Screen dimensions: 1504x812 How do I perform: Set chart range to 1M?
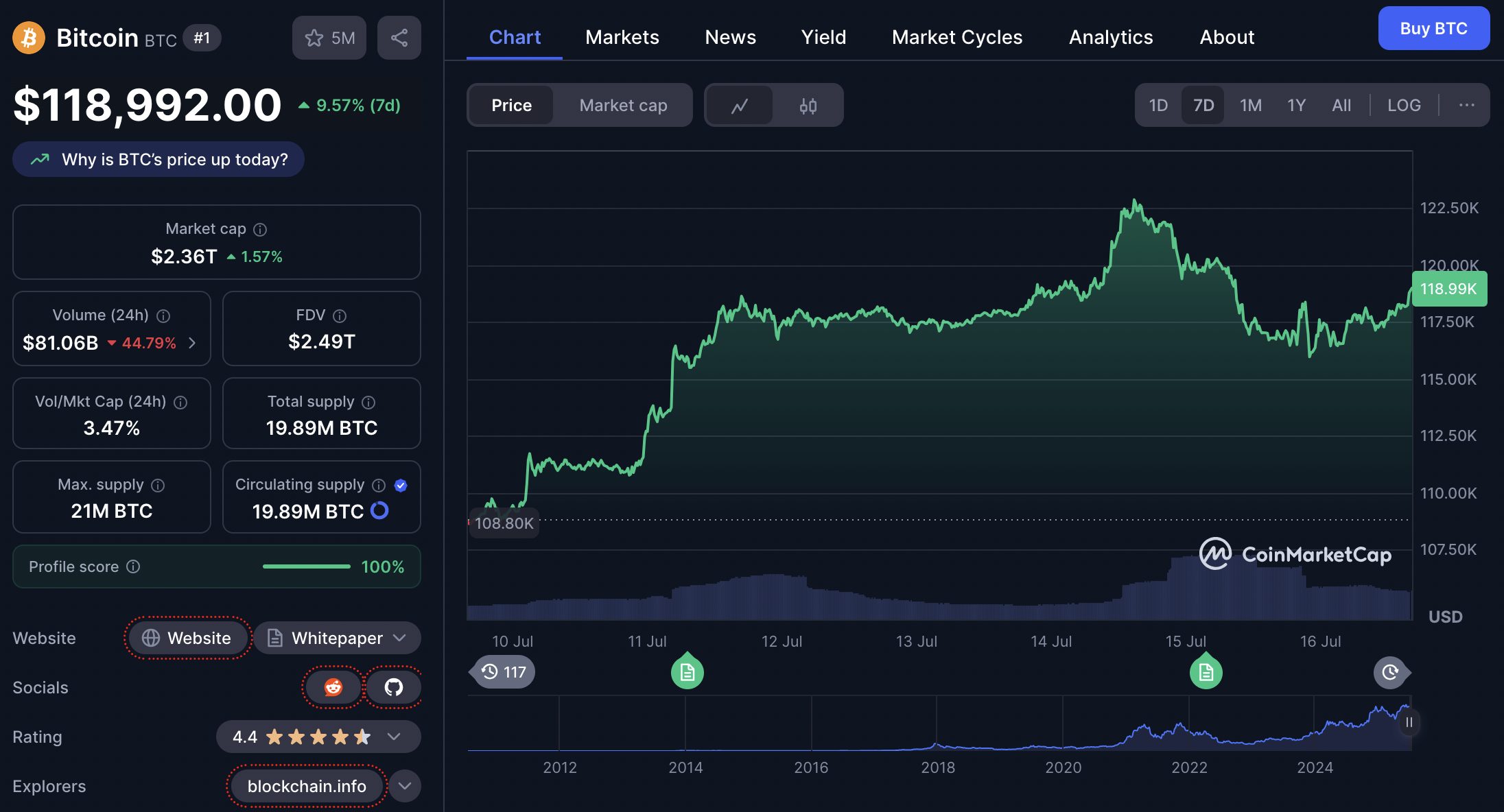(x=1251, y=105)
